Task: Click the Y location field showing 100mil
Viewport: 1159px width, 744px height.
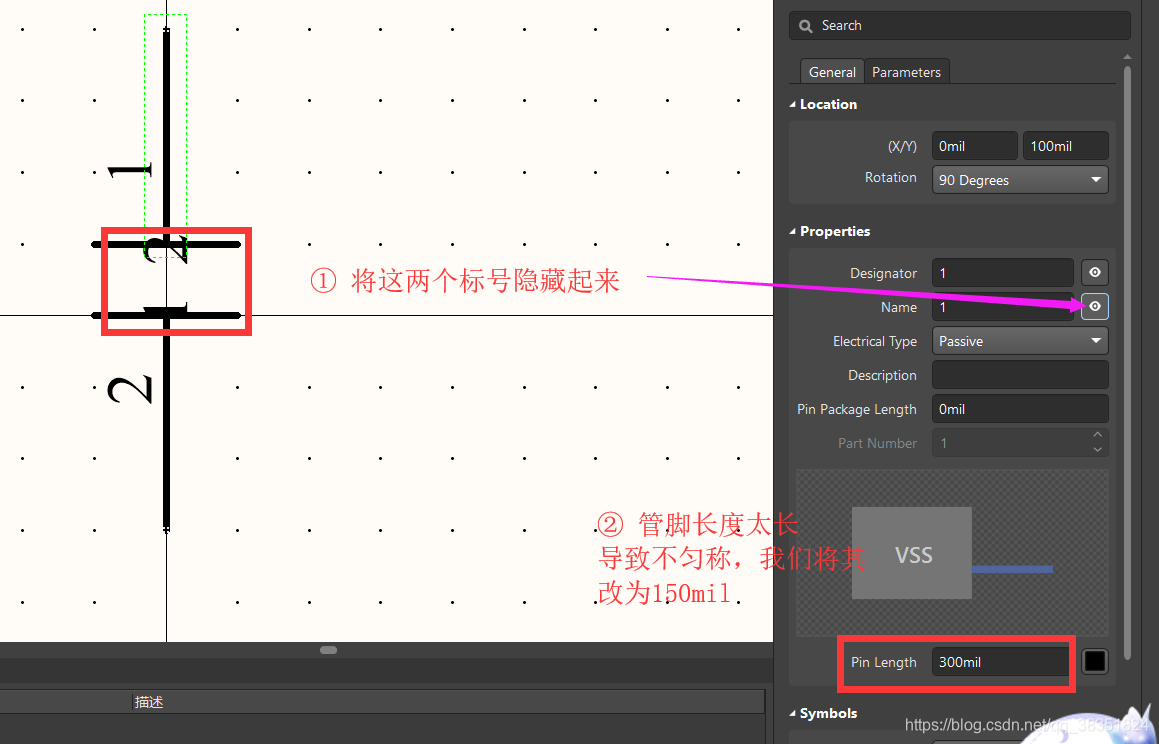Action: (1064, 146)
